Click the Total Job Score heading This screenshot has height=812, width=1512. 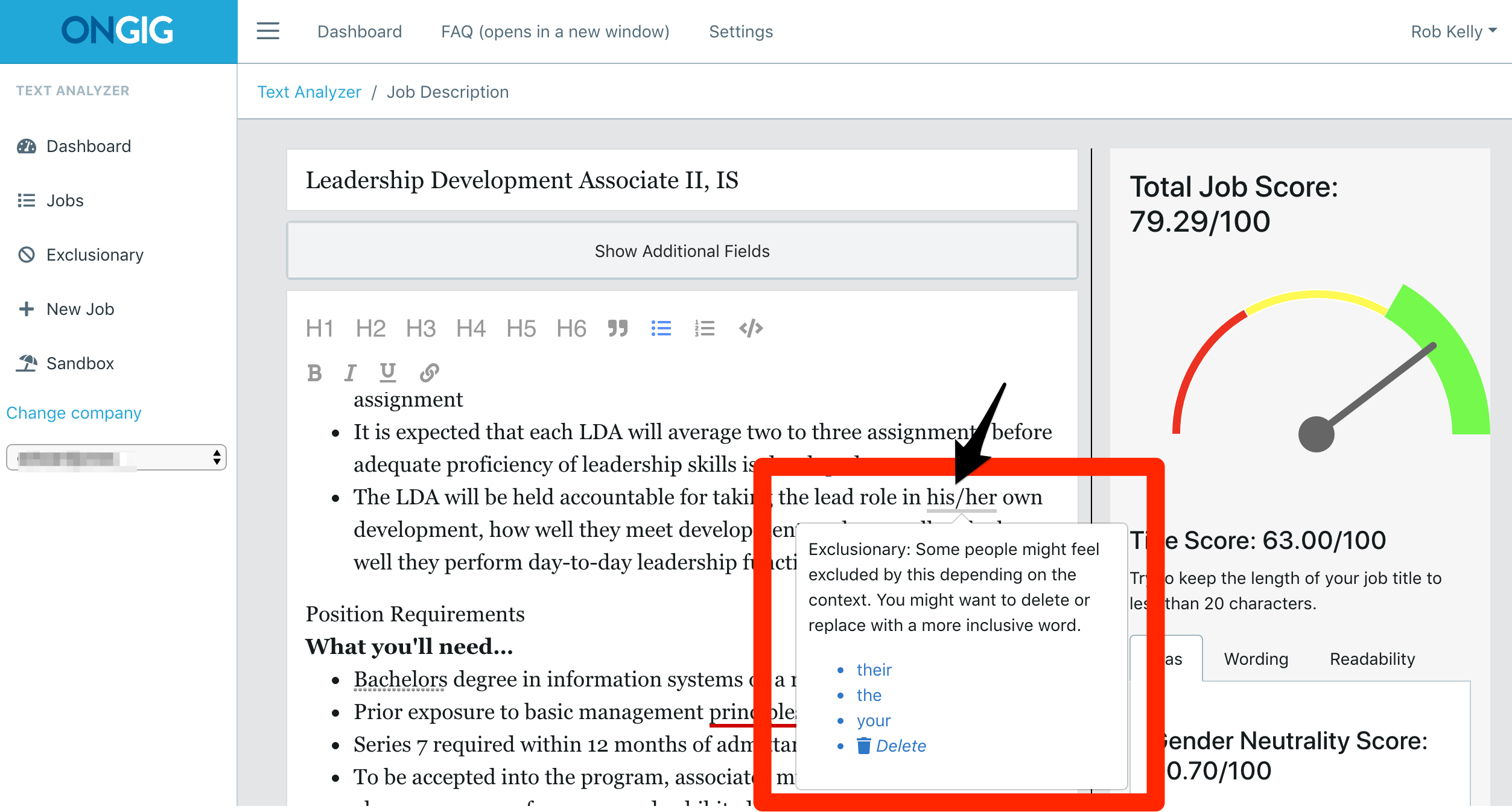(1234, 204)
